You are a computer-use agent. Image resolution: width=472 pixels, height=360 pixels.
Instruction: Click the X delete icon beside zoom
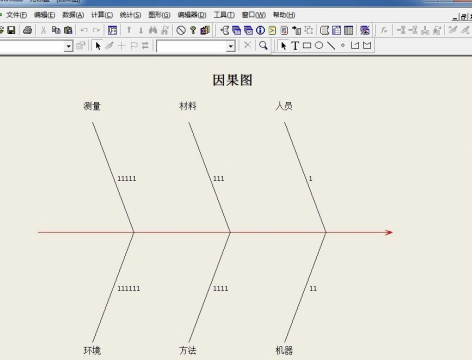(x=247, y=45)
